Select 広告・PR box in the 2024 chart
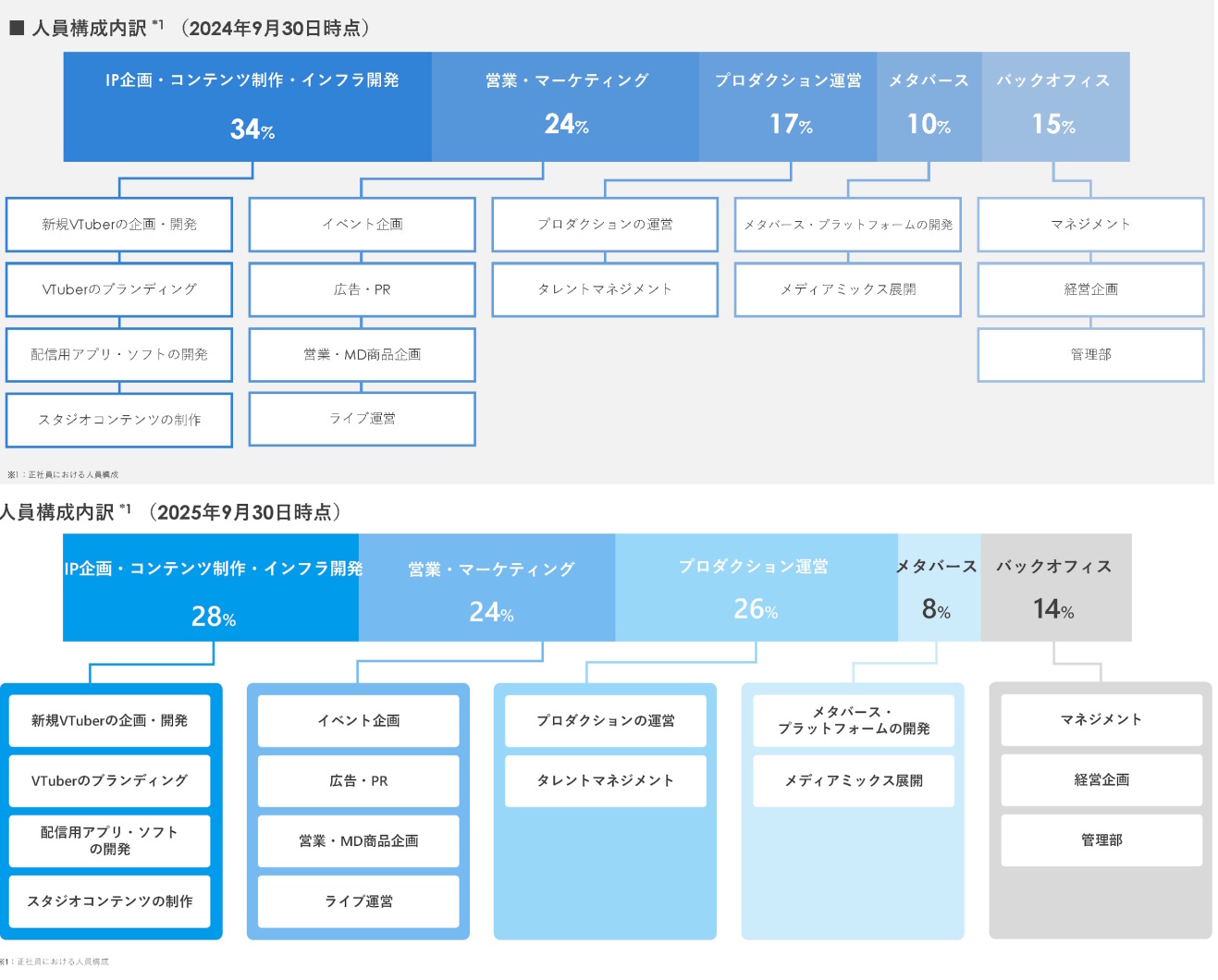Image resolution: width=1218 pixels, height=980 pixels. pos(363,289)
